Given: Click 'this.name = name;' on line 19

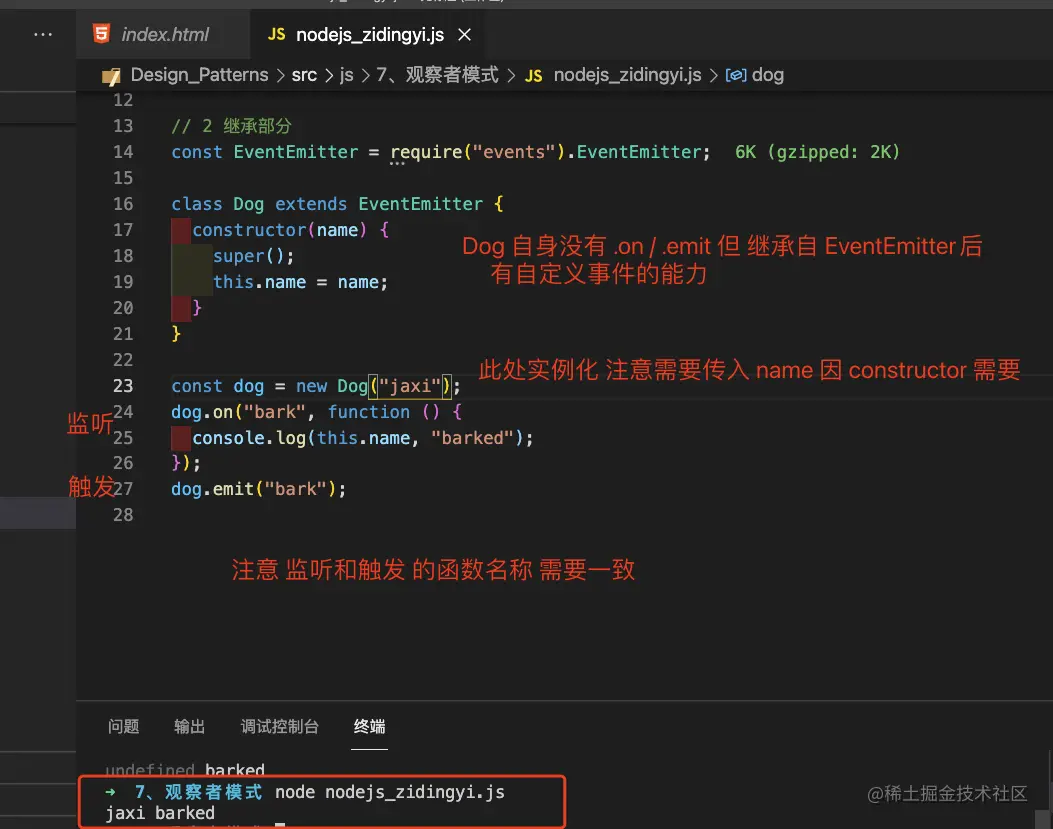Looking at the screenshot, I should click(300, 282).
